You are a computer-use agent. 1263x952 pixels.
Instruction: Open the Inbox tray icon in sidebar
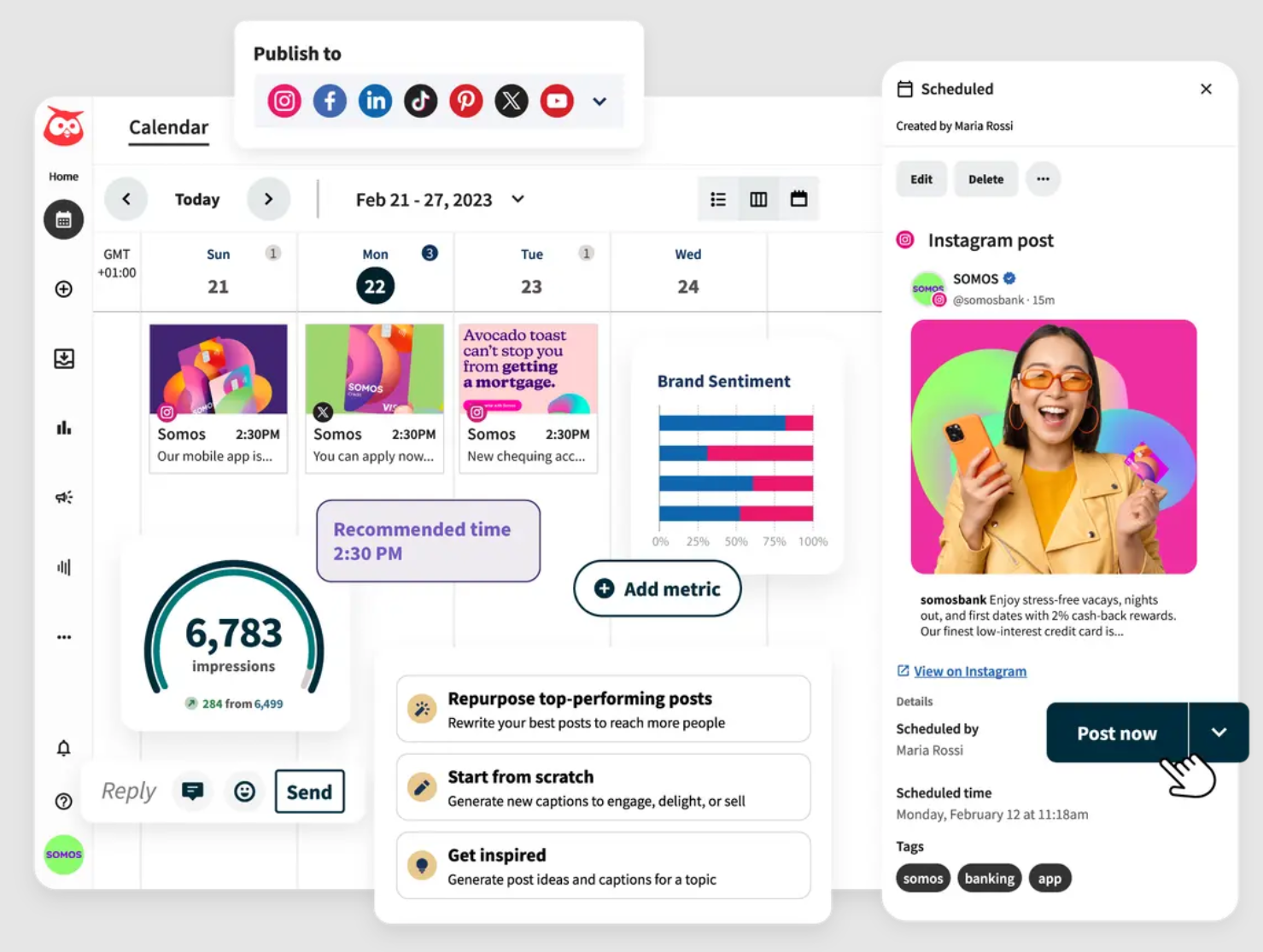coord(63,358)
